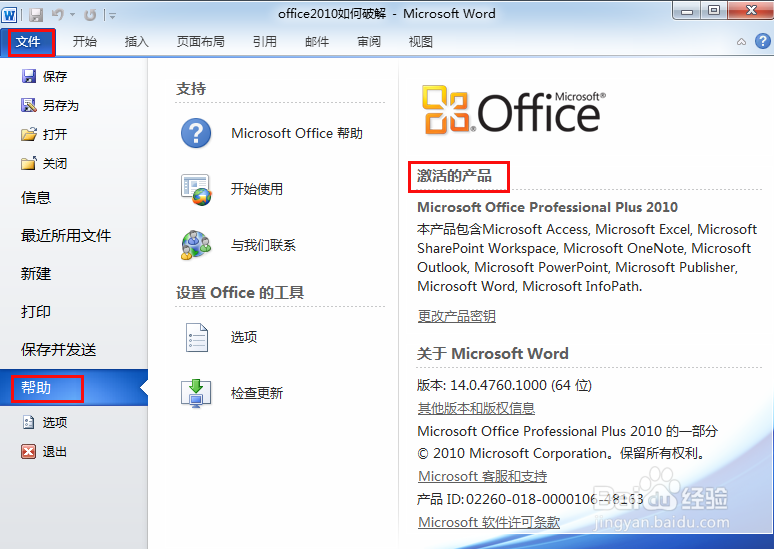The width and height of the screenshot is (774, 549).
Task: Click the Save icon in quick access toolbar
Action: (36, 15)
